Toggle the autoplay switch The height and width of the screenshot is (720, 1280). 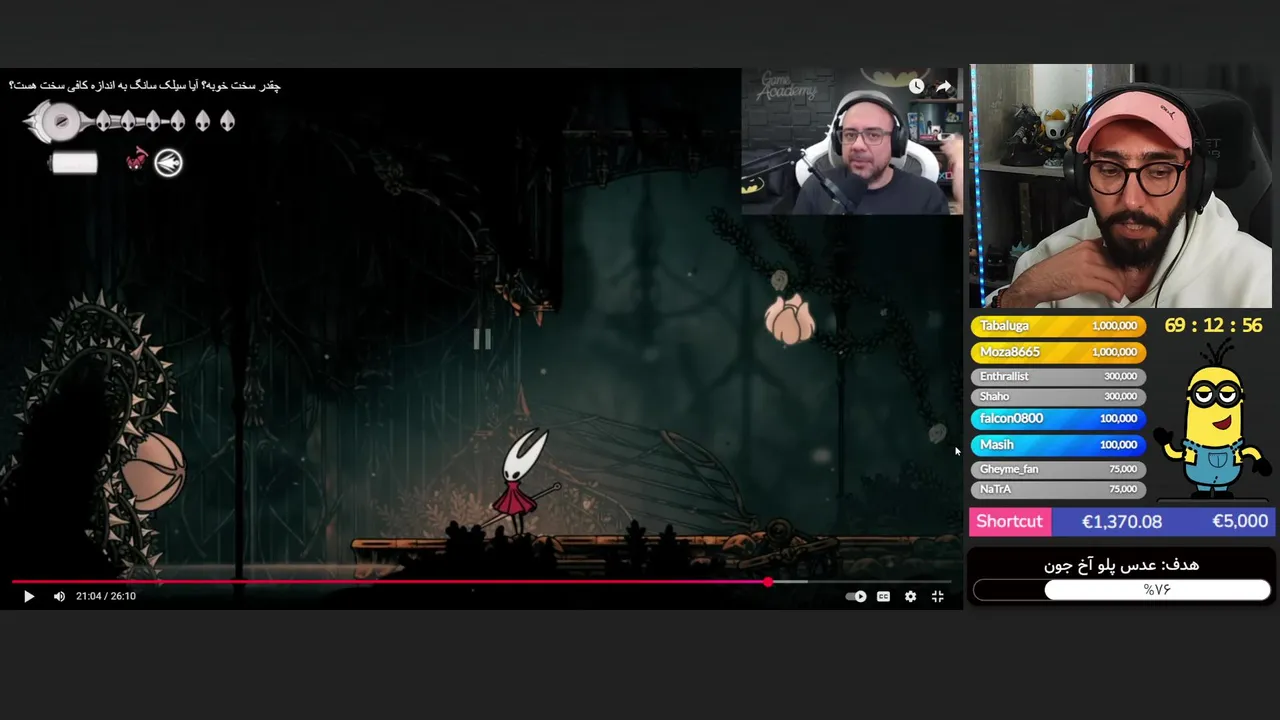click(856, 596)
